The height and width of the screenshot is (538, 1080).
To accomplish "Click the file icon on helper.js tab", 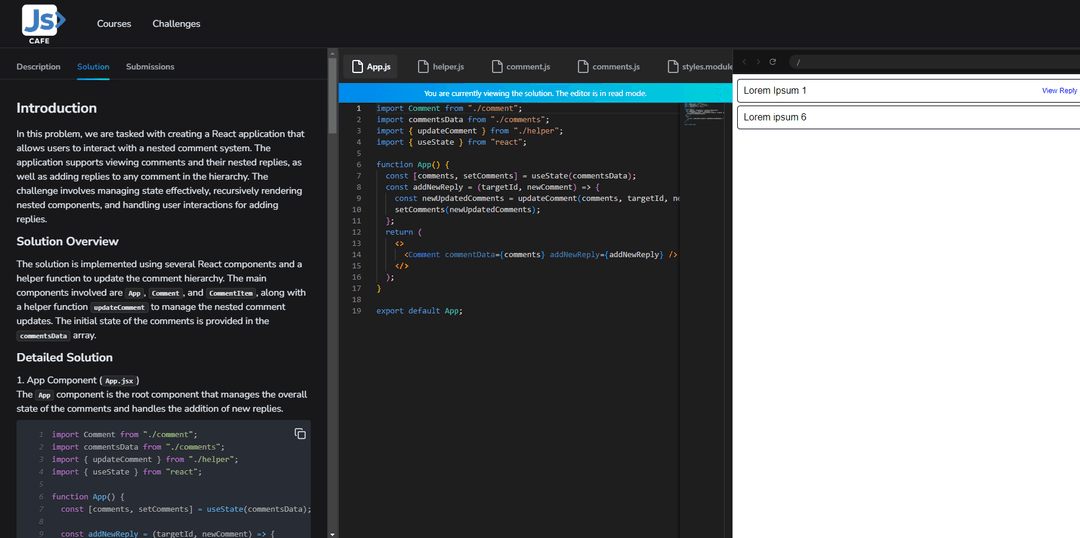I will pos(424,67).
